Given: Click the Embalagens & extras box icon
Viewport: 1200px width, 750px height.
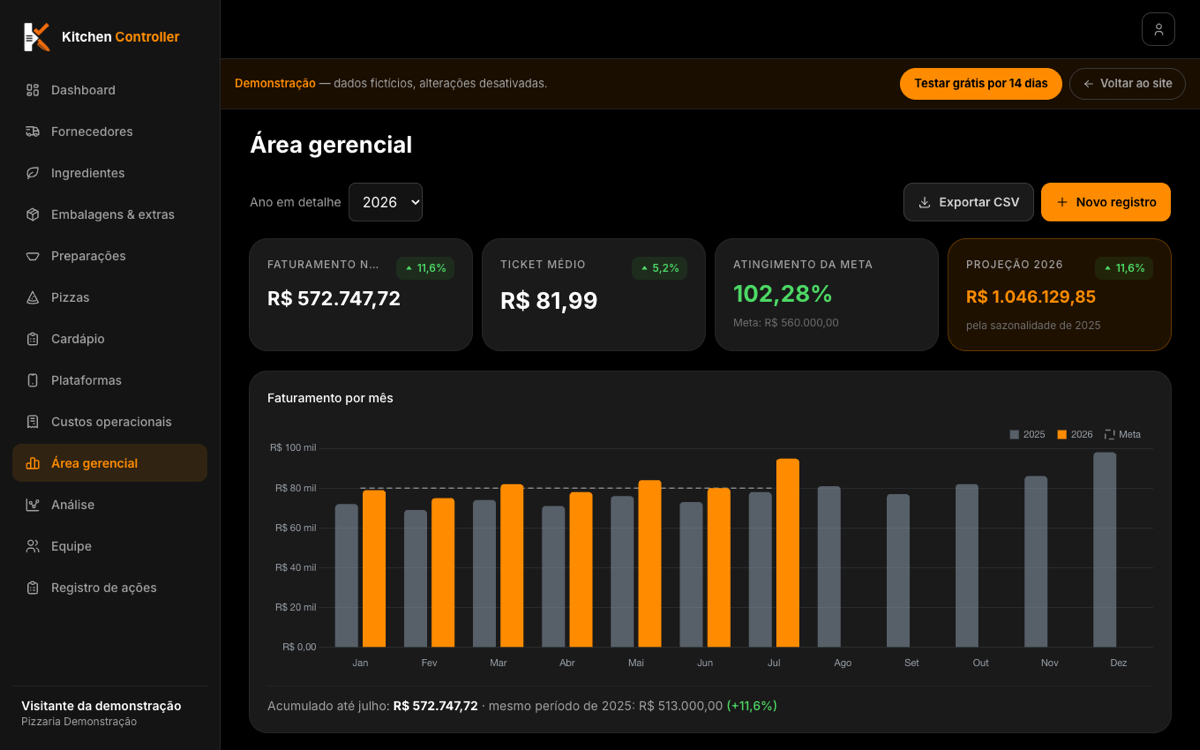Looking at the screenshot, I should click(33, 214).
